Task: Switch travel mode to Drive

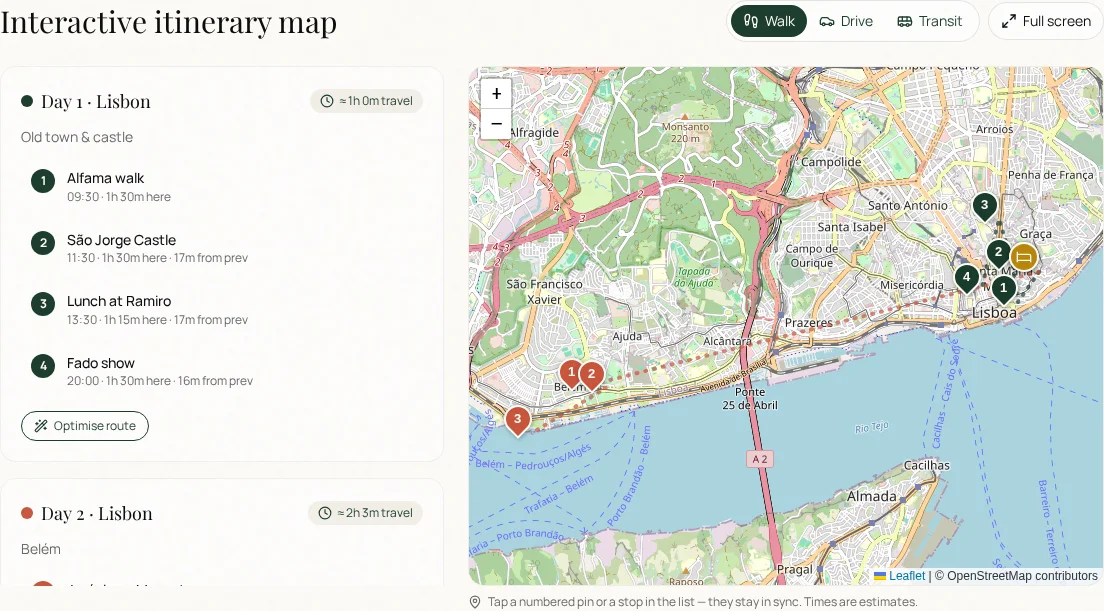Action: tap(846, 21)
